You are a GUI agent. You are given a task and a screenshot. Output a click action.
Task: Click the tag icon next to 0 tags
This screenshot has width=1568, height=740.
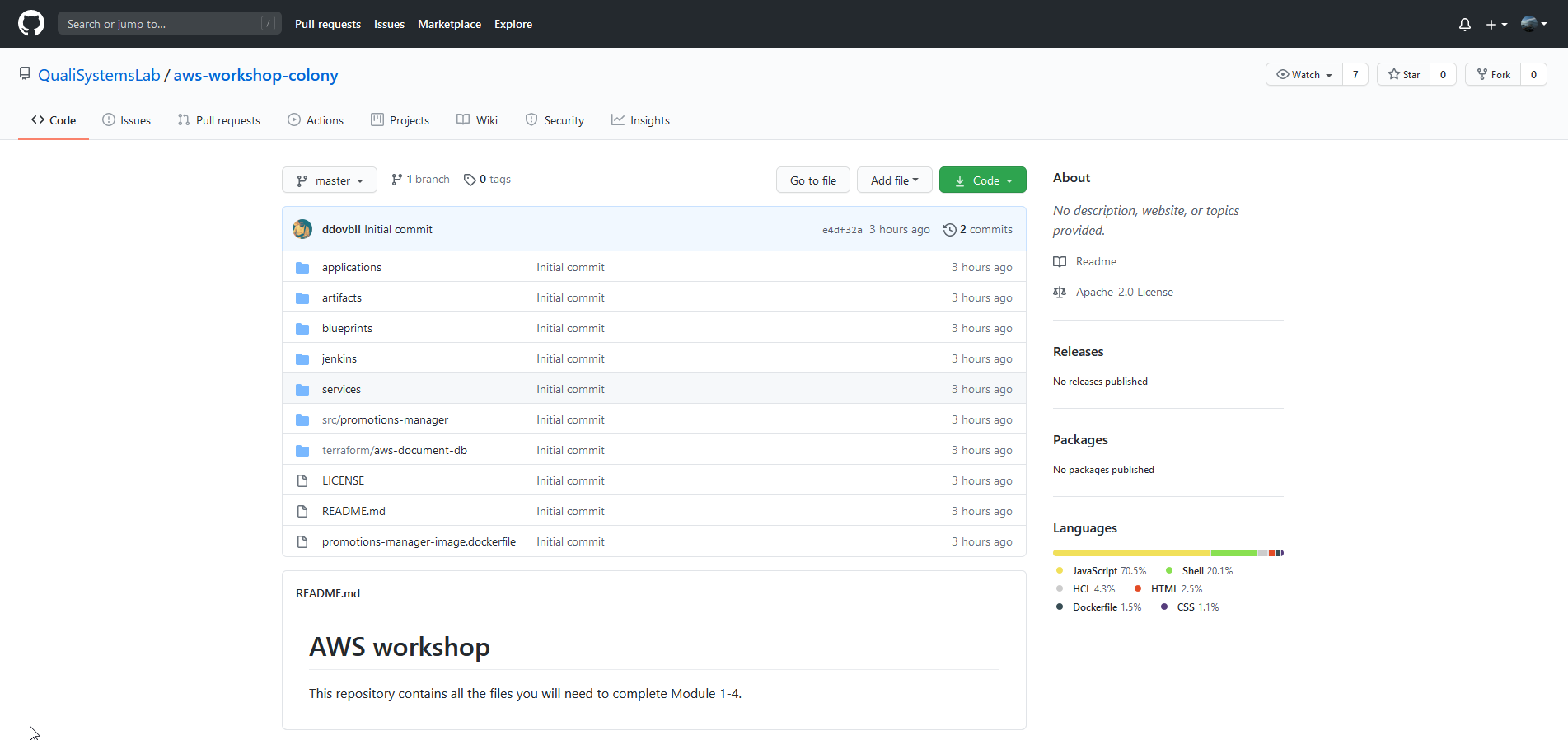coord(470,180)
